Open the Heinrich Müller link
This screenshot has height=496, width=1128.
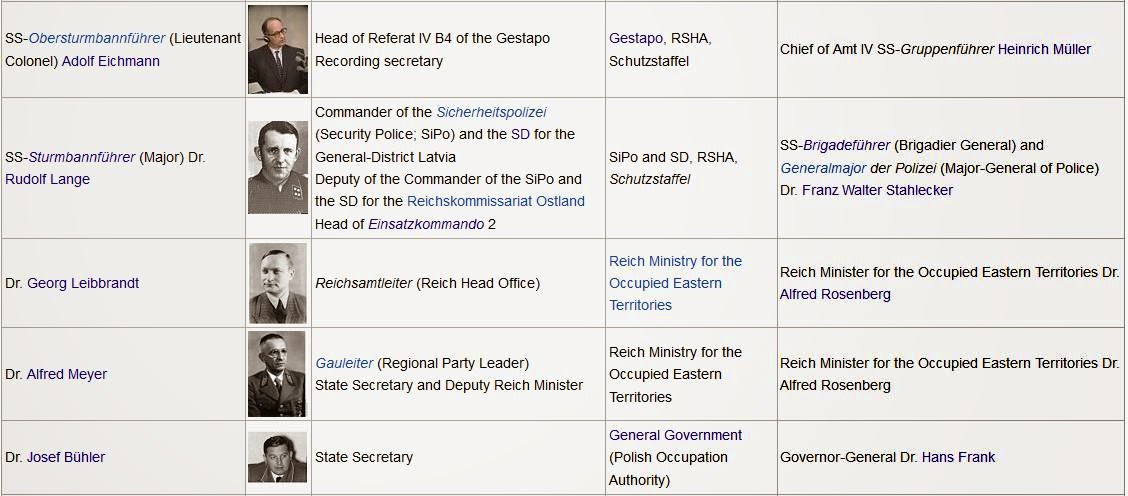(1044, 49)
